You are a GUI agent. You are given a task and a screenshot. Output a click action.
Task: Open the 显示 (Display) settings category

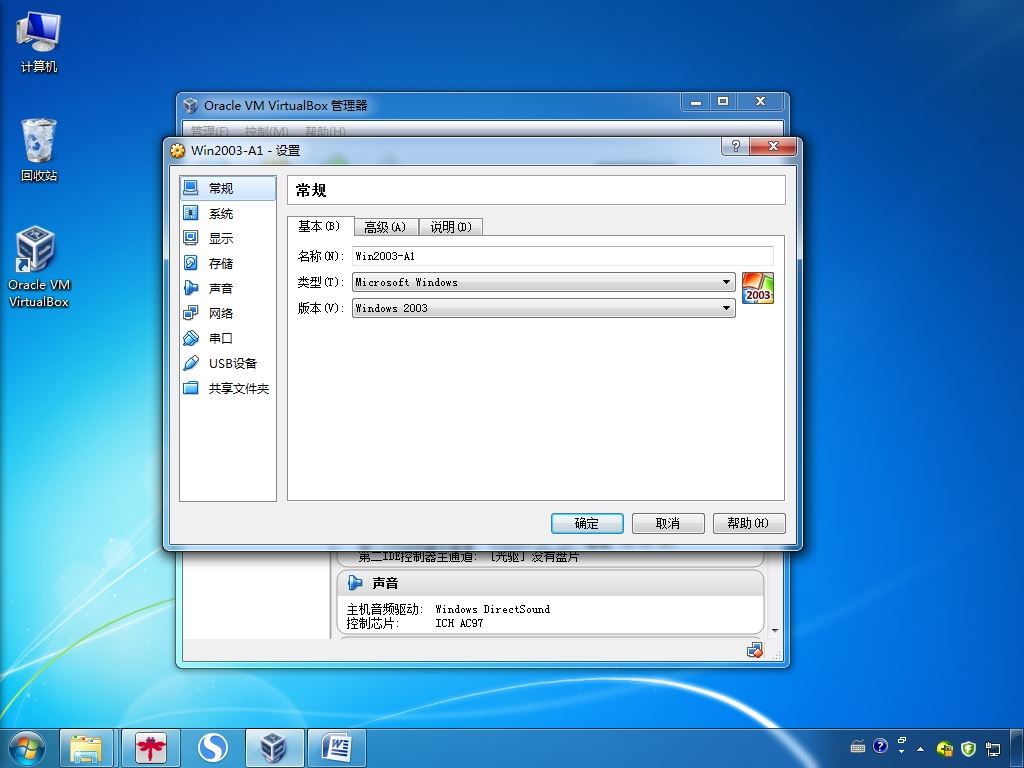point(227,238)
